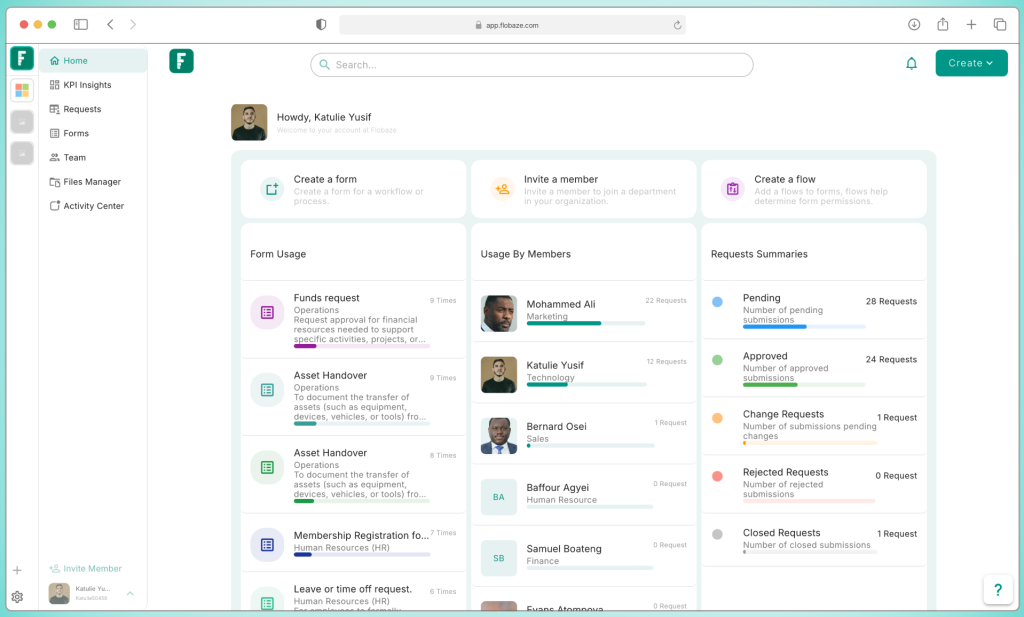Click the notification bell icon
Image resolution: width=1024 pixels, height=617 pixels.
tap(911, 64)
